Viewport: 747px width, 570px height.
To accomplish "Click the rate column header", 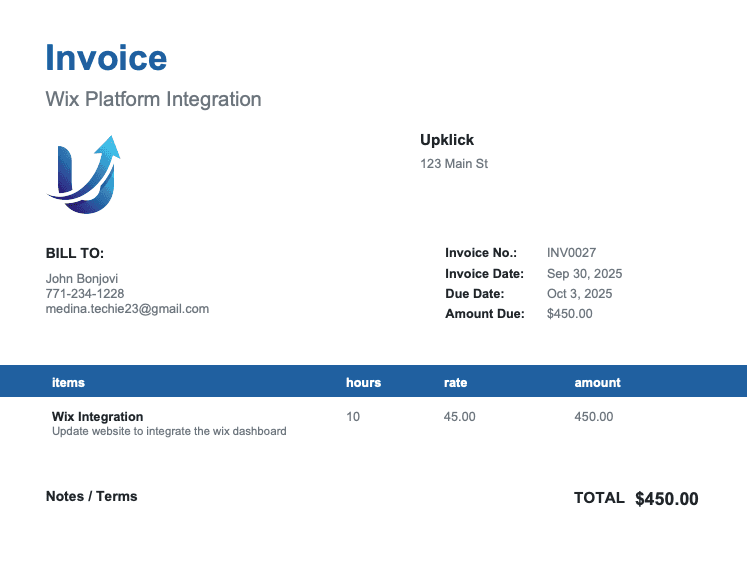I will 455,382.
